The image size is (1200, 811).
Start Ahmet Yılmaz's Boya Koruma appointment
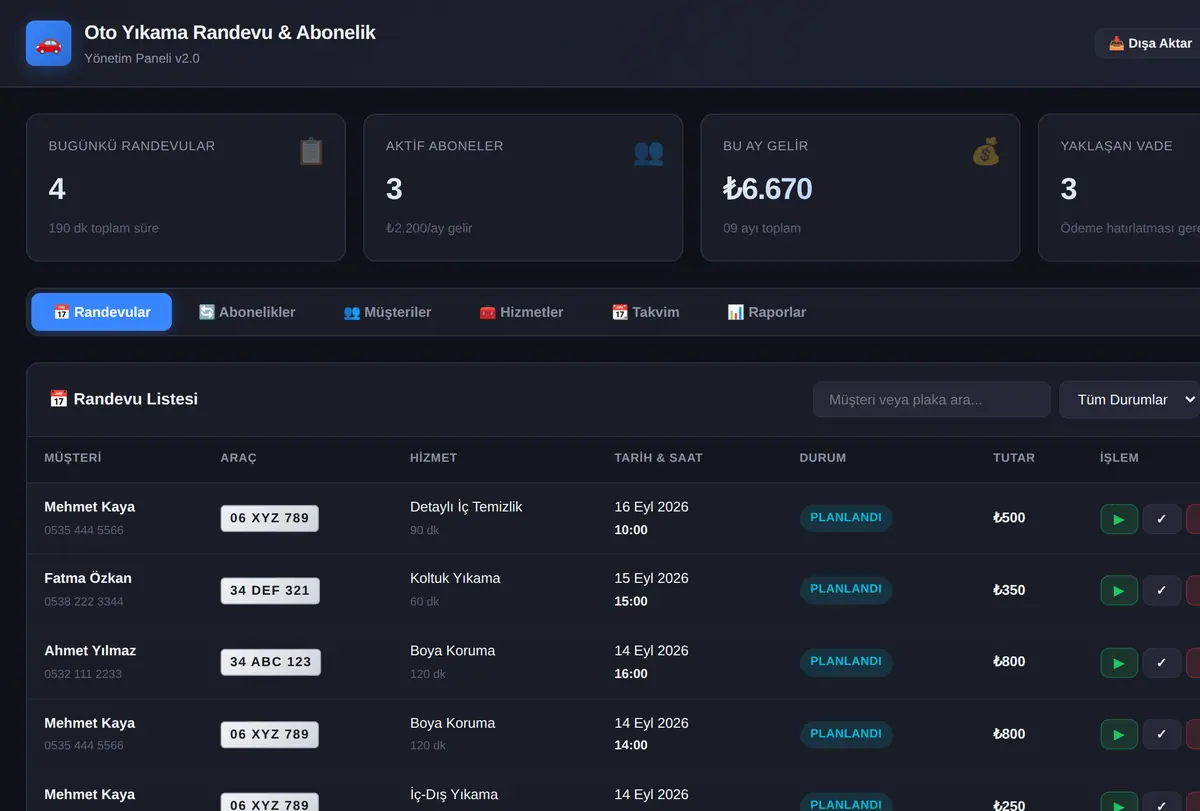tap(1119, 662)
